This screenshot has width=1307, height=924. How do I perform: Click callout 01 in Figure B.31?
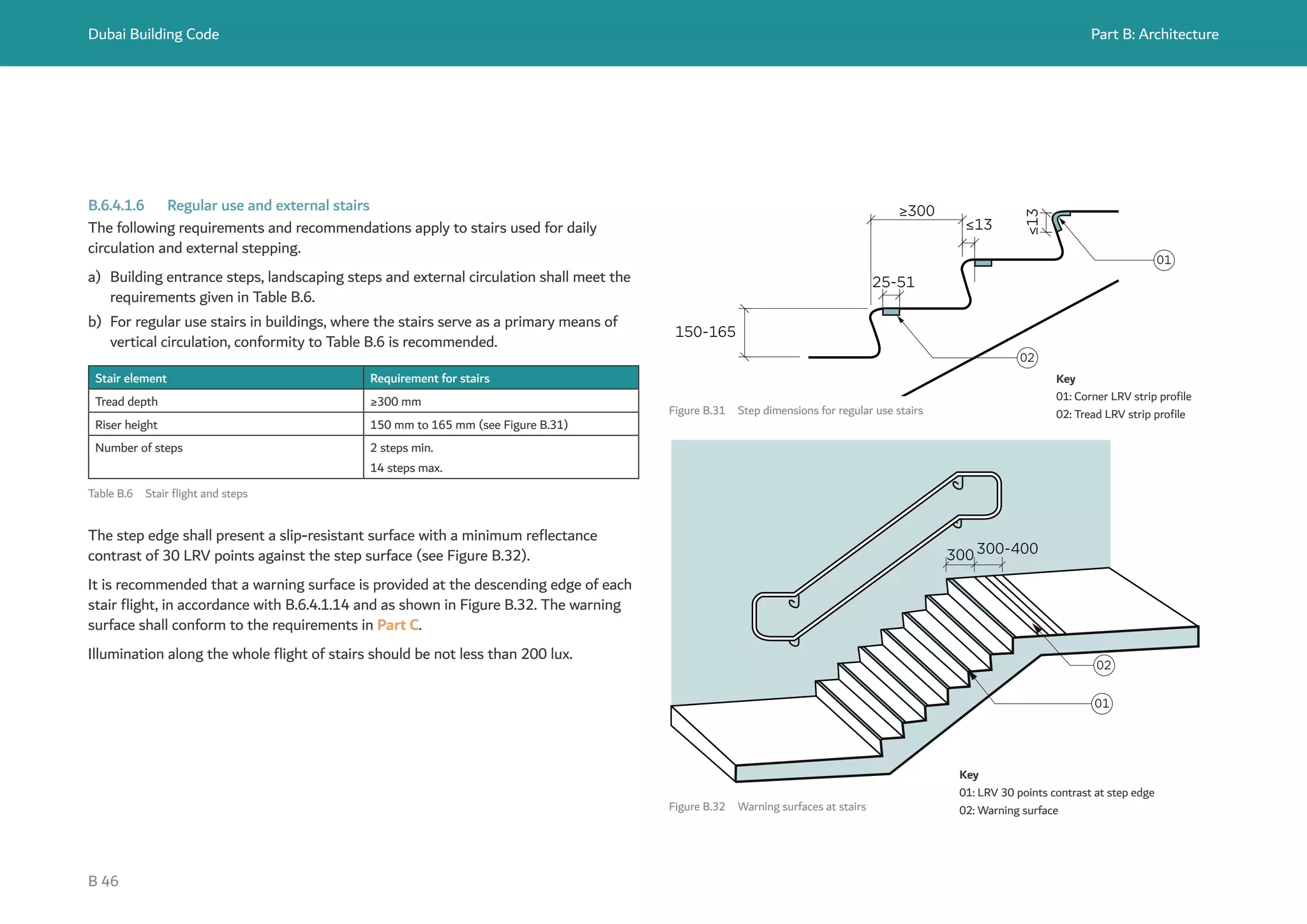pos(1163,260)
